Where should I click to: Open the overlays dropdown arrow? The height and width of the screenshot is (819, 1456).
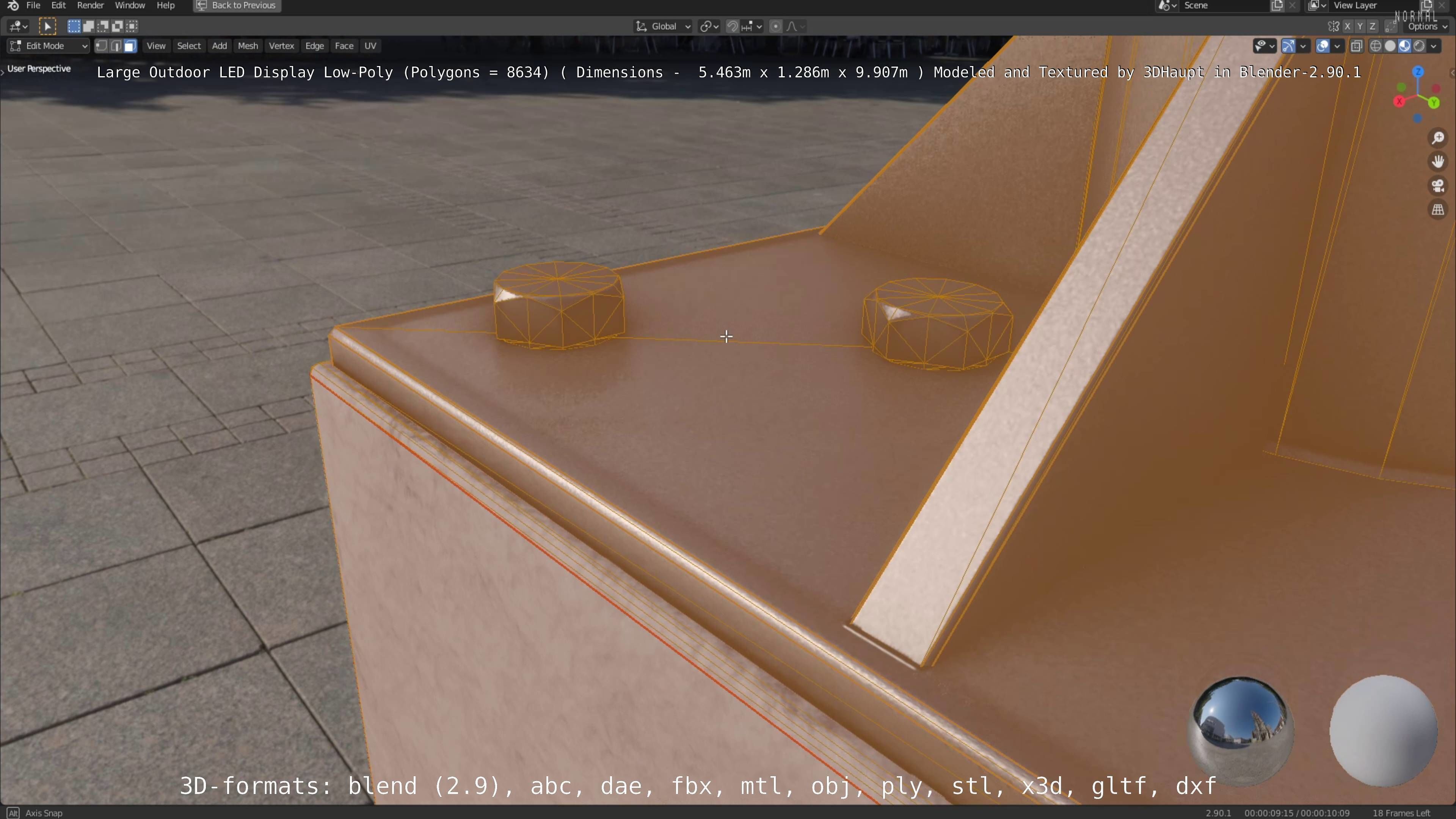[x=1337, y=46]
